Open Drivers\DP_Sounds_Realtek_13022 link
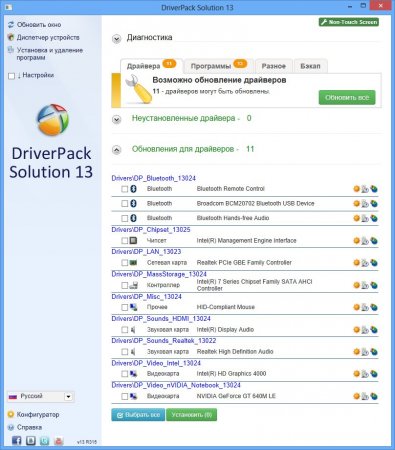The width and height of the screenshot is (395, 450). click(164, 340)
